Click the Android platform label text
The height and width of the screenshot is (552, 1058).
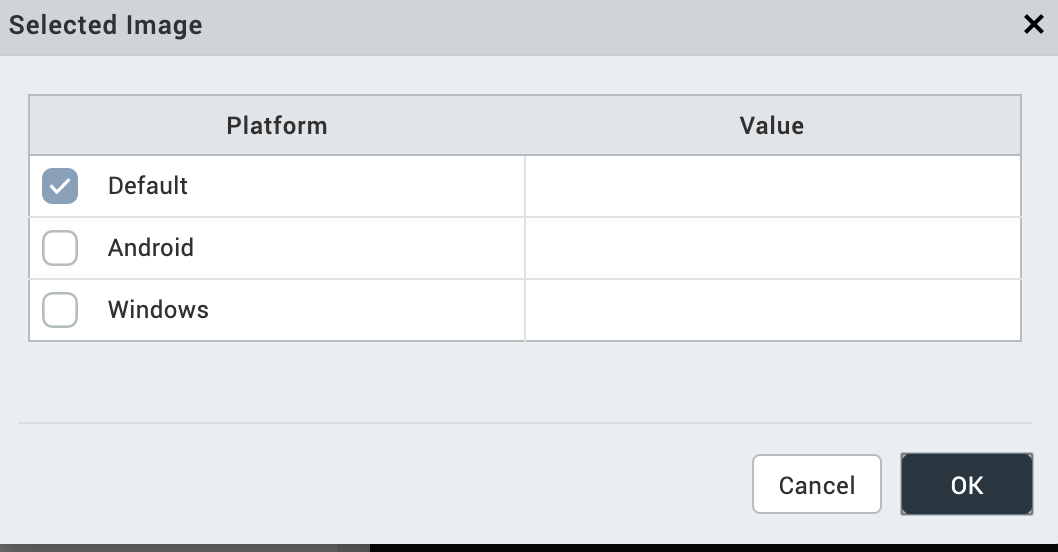pos(151,248)
